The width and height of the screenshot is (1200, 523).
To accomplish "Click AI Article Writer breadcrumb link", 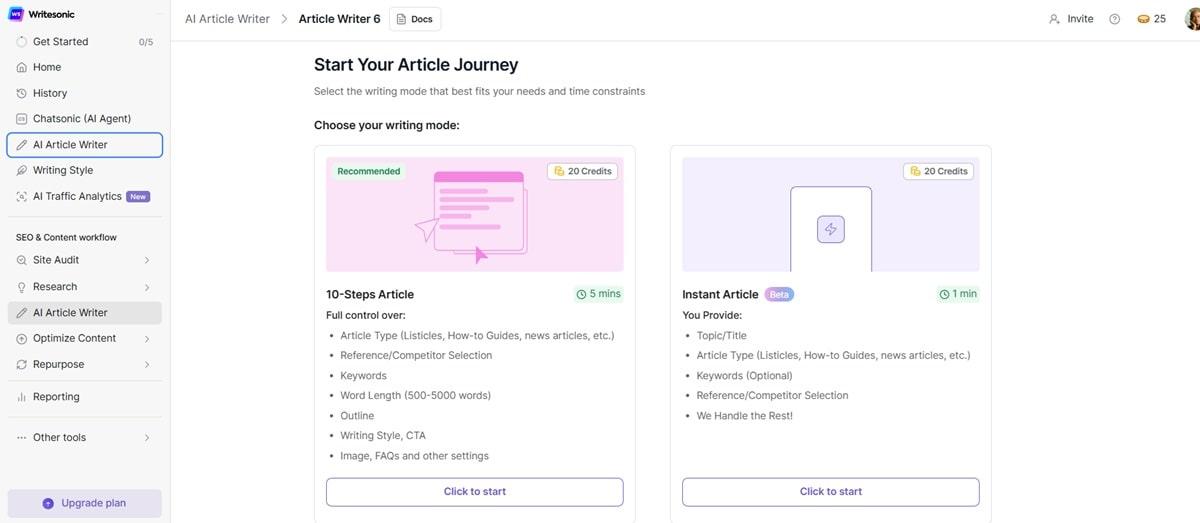I will tap(227, 19).
